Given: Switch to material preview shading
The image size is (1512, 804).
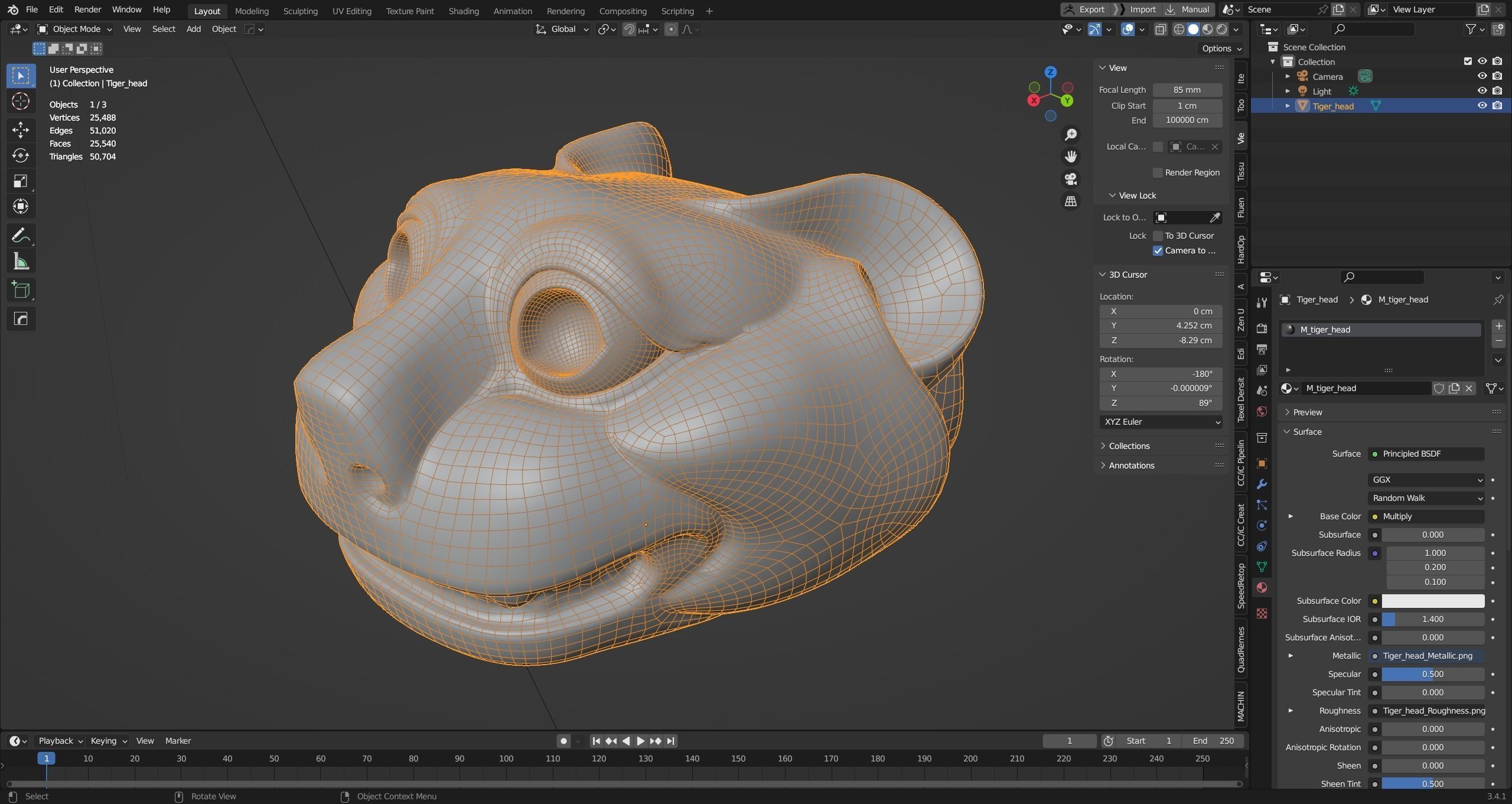Looking at the screenshot, I should coord(1207,29).
